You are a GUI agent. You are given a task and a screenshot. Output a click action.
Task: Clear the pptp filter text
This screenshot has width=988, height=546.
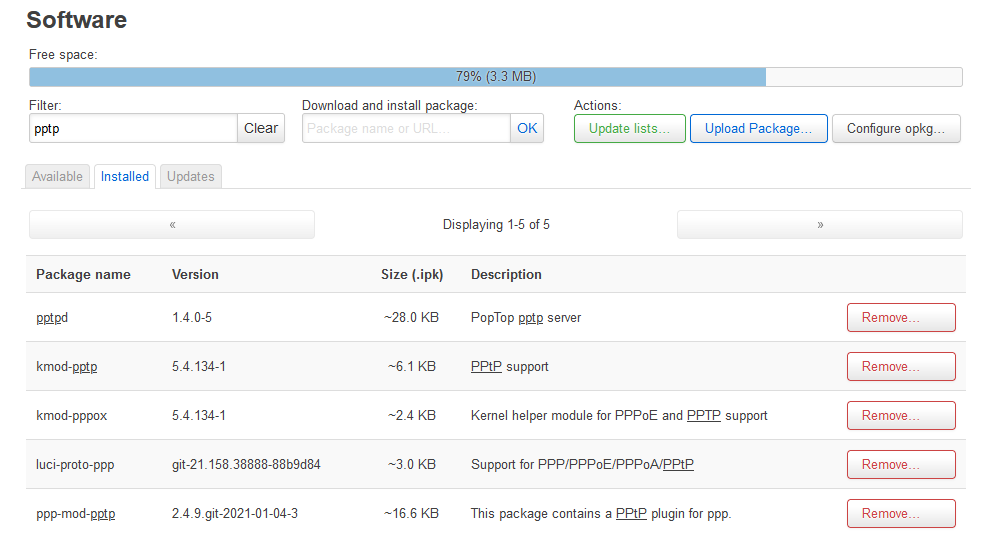(x=261, y=128)
